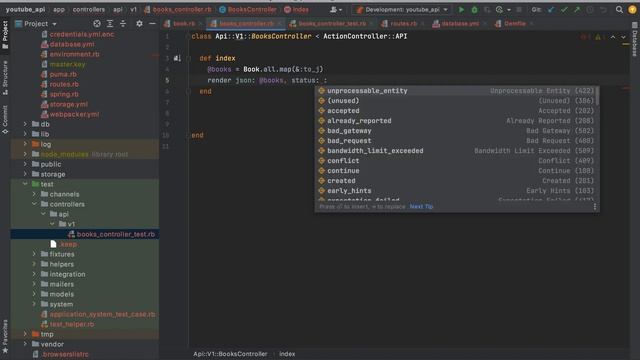
Task: Click the index method breadcrumb at top
Action: tap(296, 9)
